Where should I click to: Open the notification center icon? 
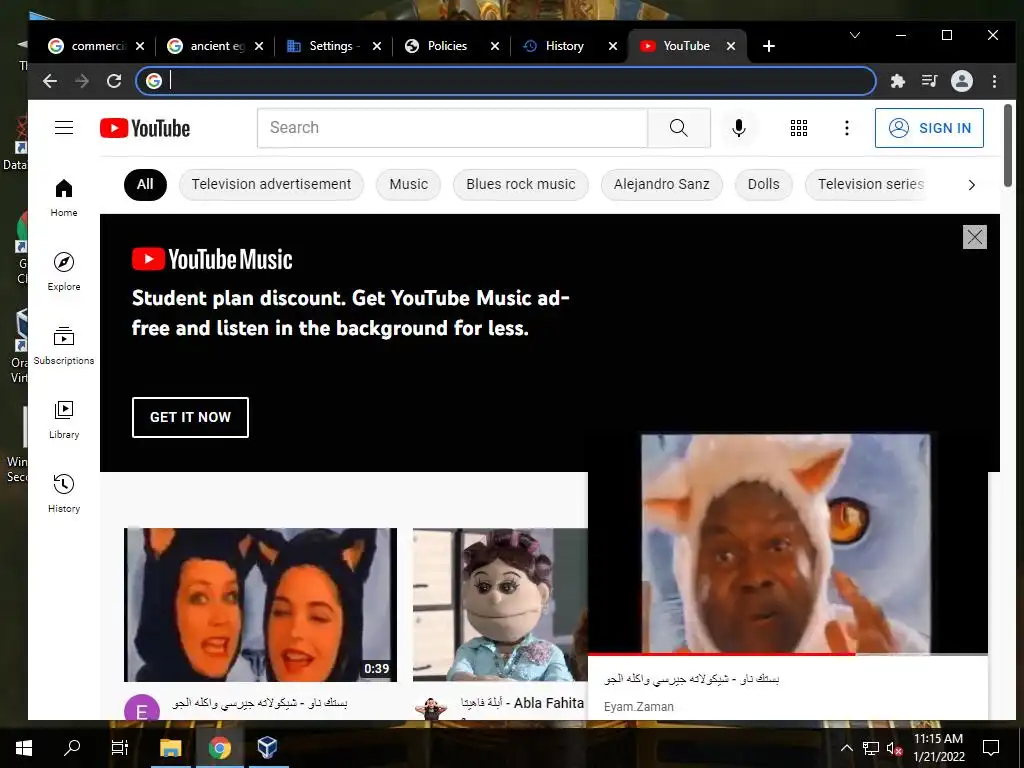[x=991, y=748]
